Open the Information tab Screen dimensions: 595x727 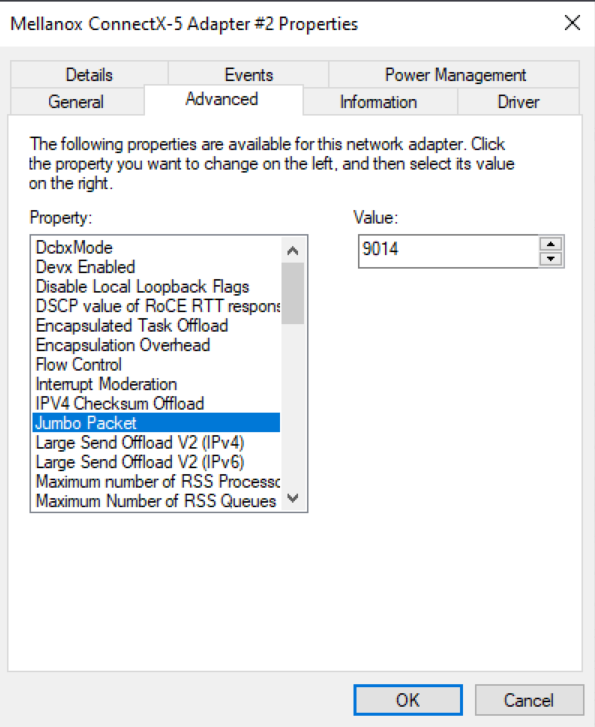click(x=380, y=102)
